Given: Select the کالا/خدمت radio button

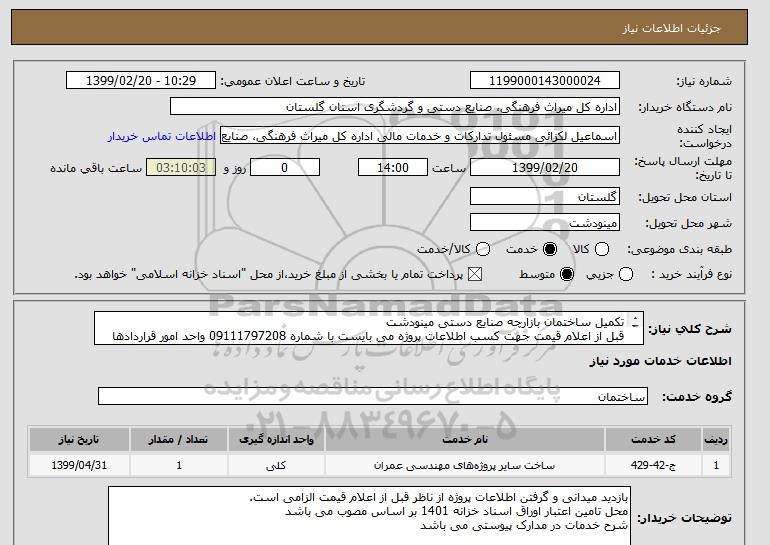Looking at the screenshot, I should 483,249.
